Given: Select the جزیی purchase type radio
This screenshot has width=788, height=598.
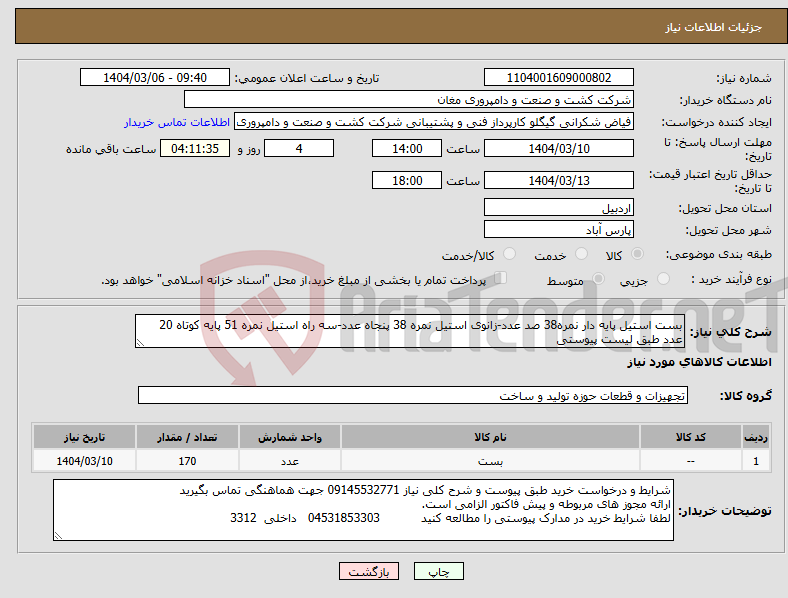Looking at the screenshot, I should point(663,278).
